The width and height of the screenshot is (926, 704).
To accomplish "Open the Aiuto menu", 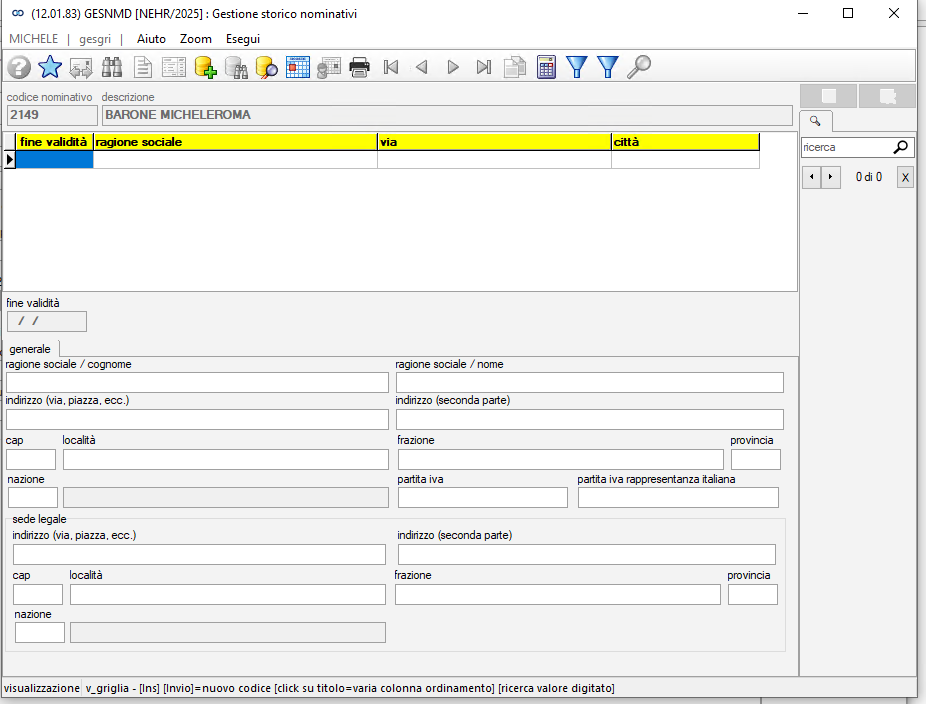I will [151, 39].
